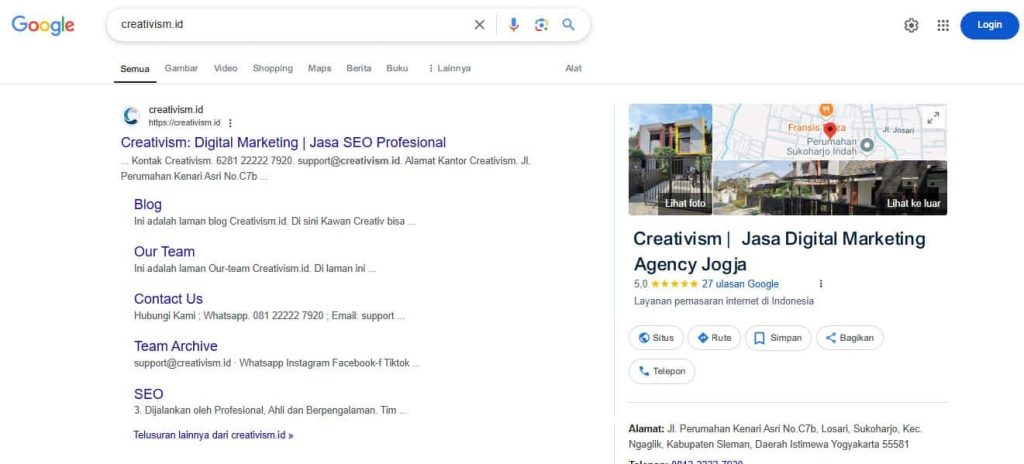Click the Google logo
This screenshot has height=464, width=1024.
click(43, 25)
